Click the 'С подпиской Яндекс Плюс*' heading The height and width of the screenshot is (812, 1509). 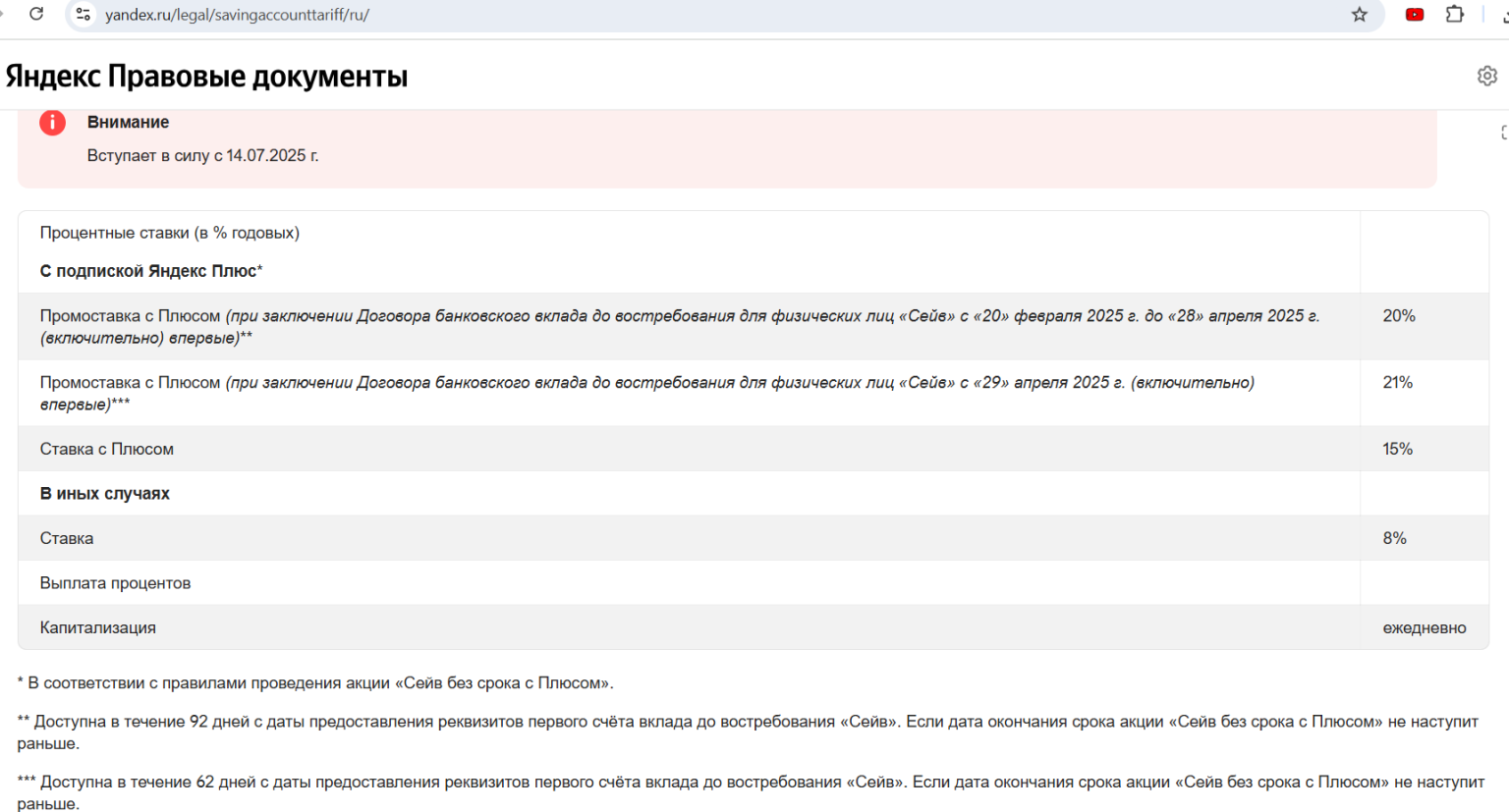151,271
